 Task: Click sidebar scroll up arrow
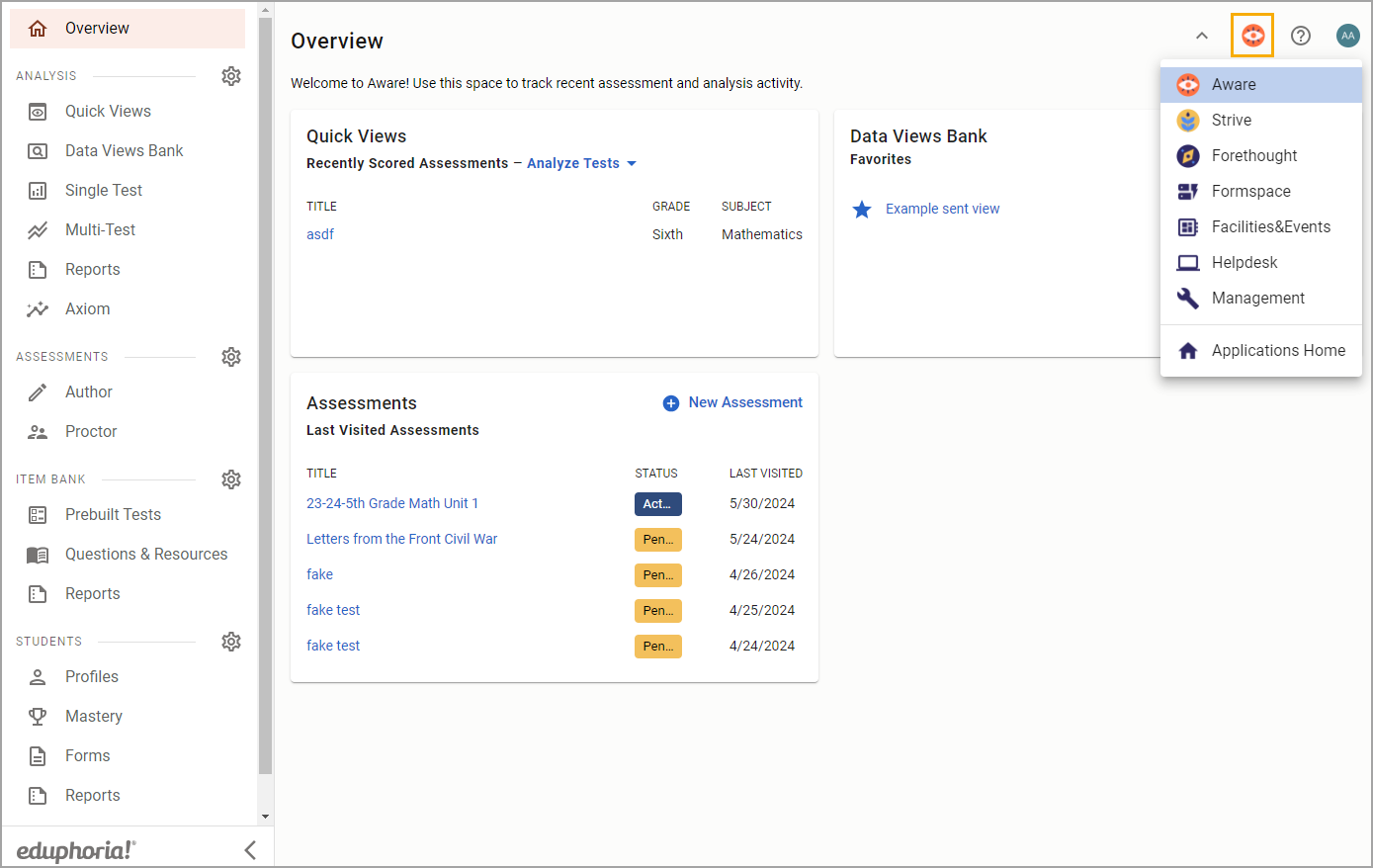(x=265, y=9)
